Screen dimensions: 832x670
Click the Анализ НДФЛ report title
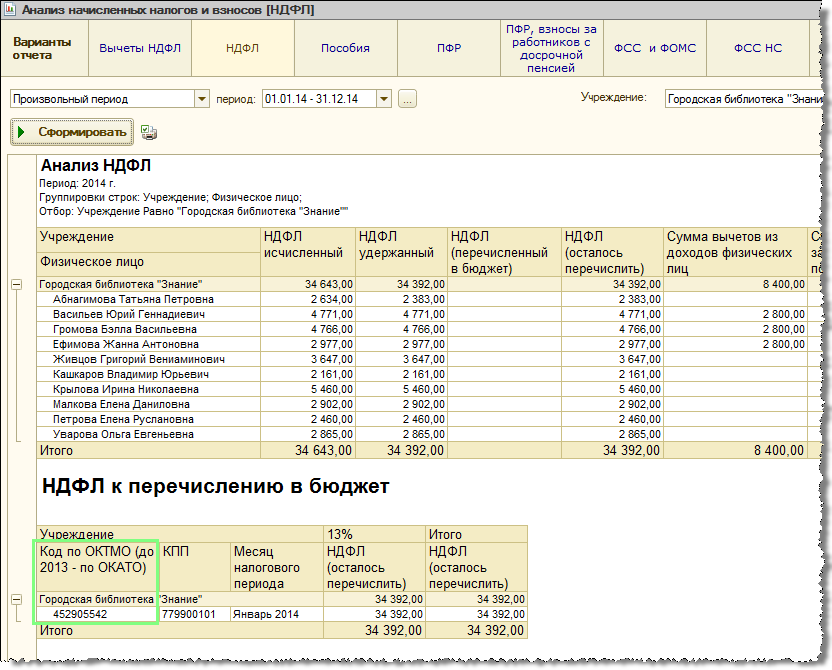96,166
